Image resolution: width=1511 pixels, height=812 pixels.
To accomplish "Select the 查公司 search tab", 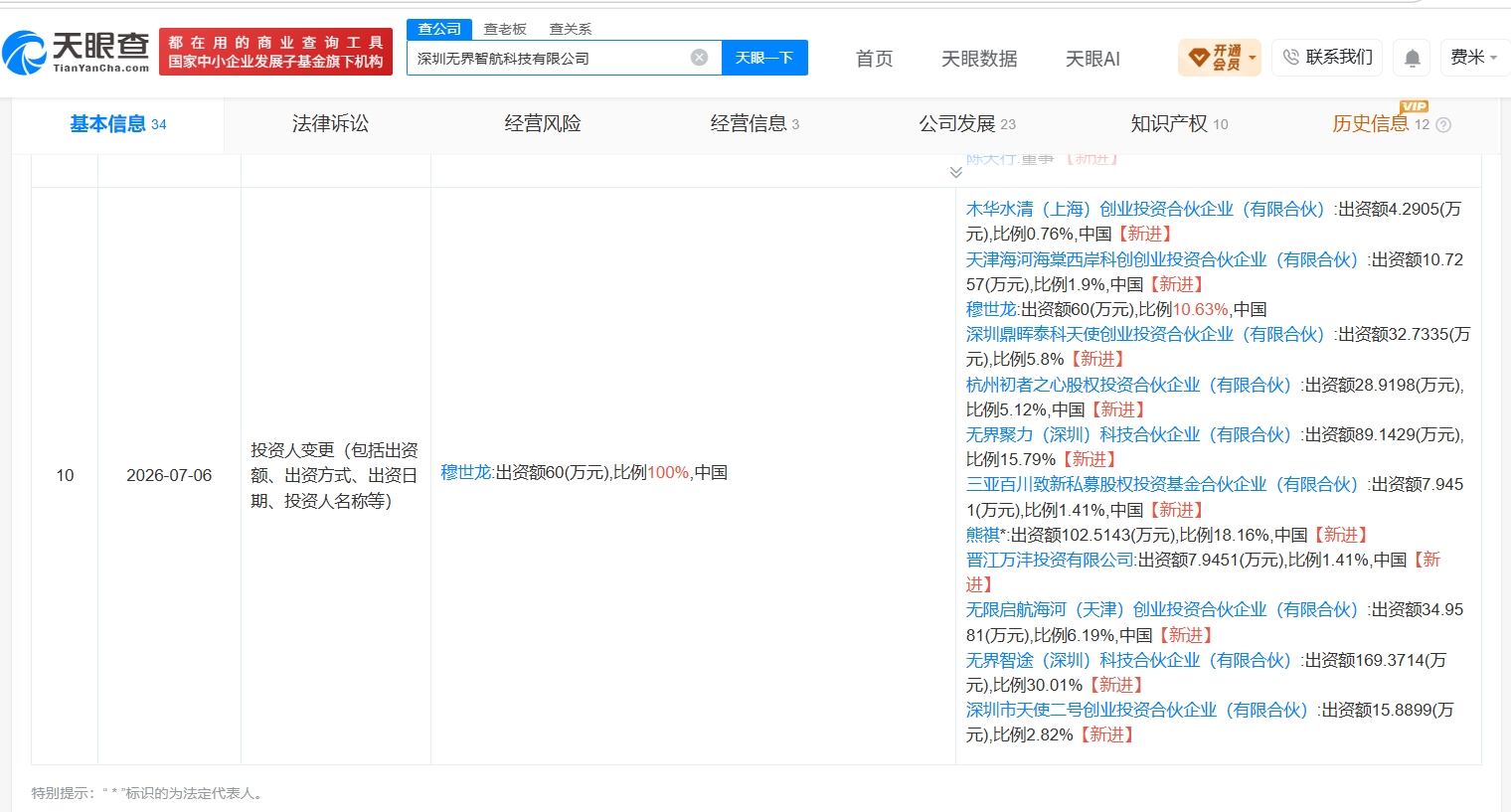I will [x=439, y=29].
